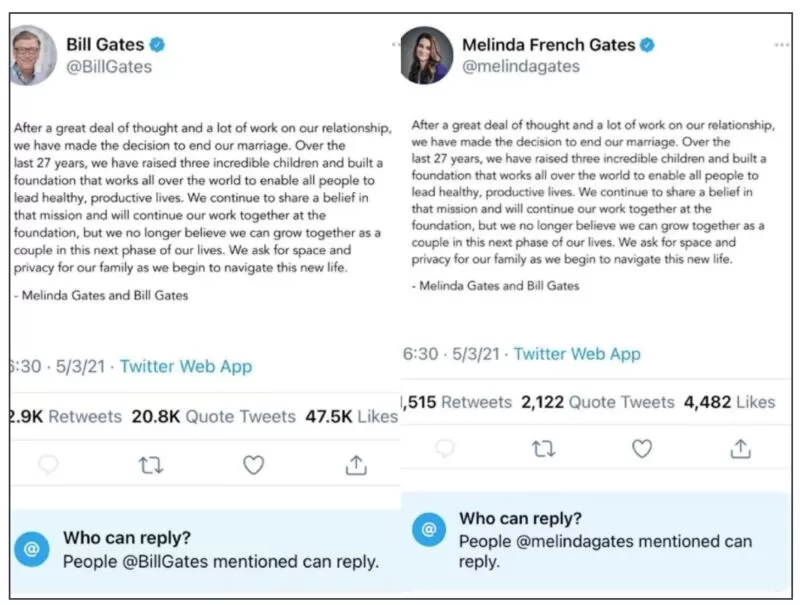The image size is (800, 605).
Task: Open the @melindagates handle
Action: point(521,66)
